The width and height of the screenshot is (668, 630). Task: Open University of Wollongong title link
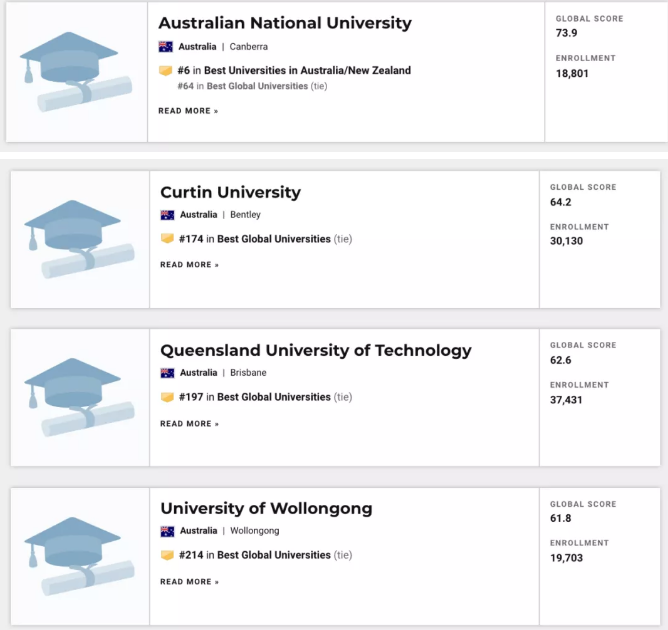266,508
